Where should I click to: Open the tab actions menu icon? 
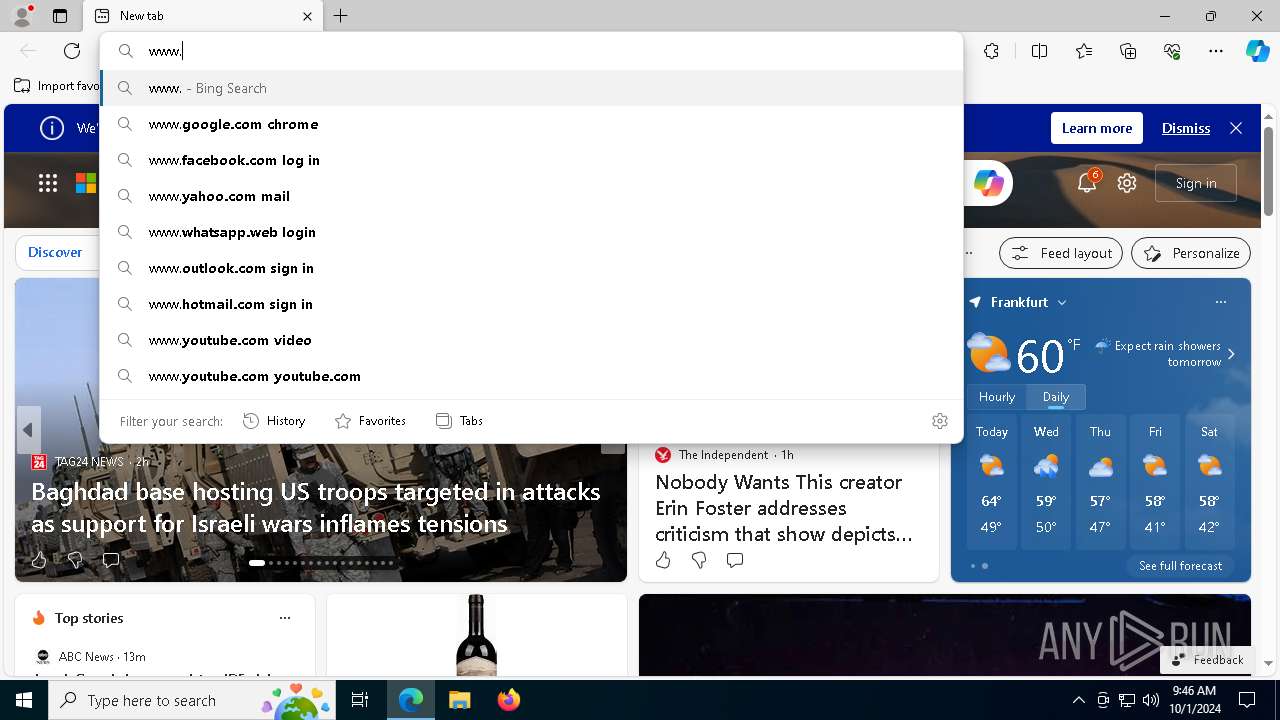point(60,16)
